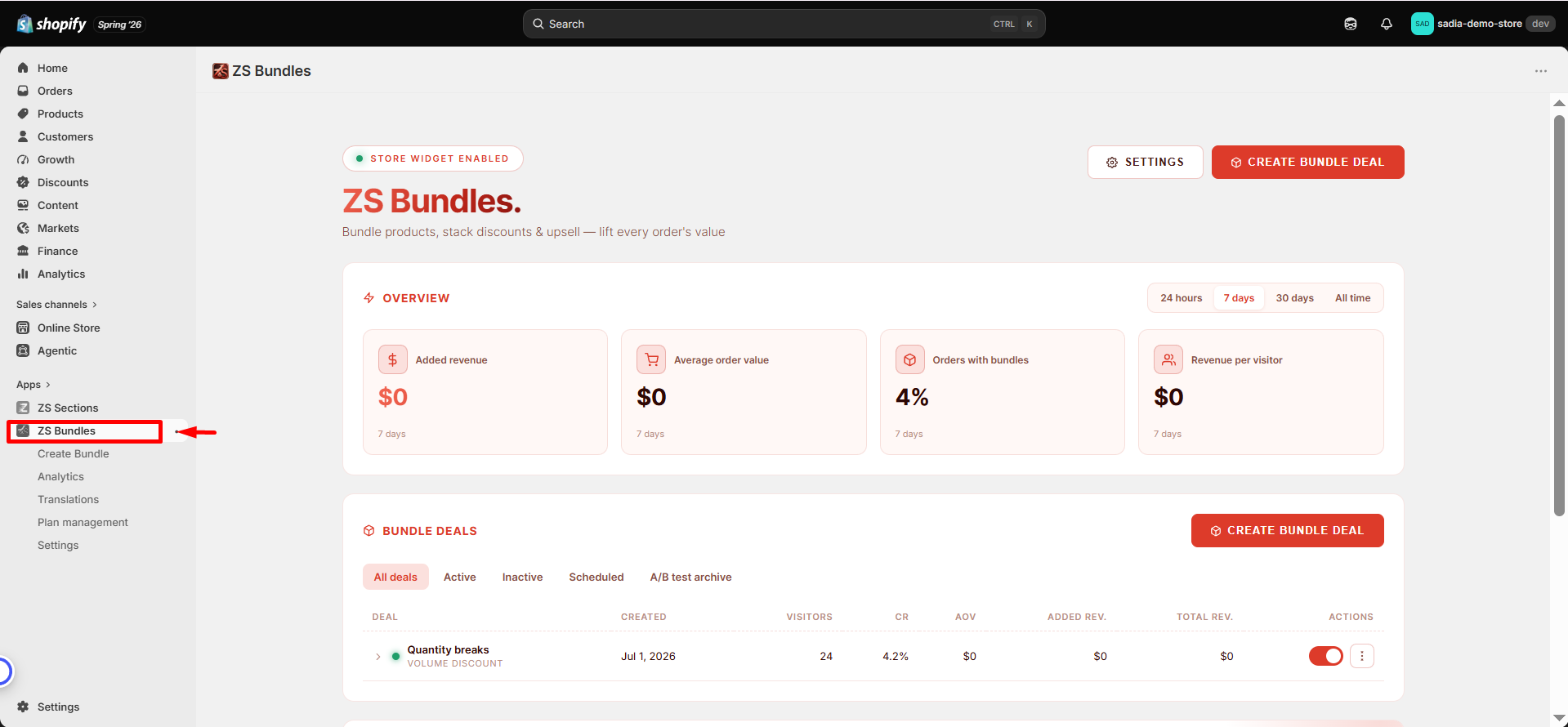Switch to the Active deals tab
Image resolution: width=1568 pixels, height=727 pixels.
460,577
